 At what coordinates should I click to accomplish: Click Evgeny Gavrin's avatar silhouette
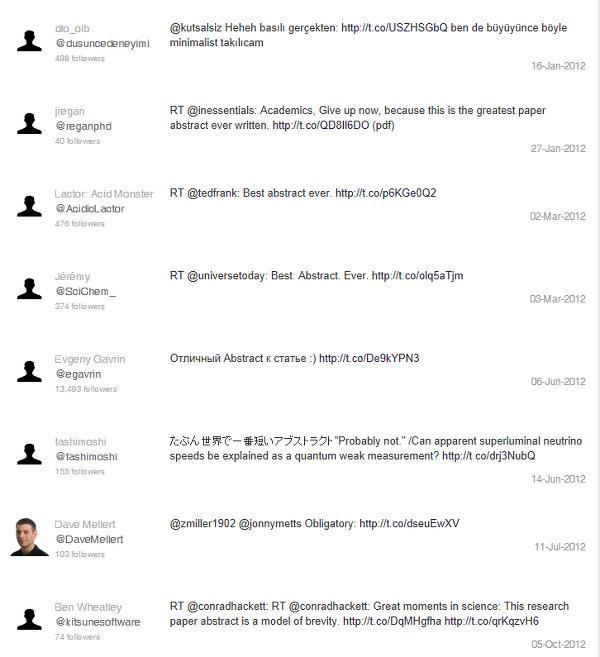point(29,371)
